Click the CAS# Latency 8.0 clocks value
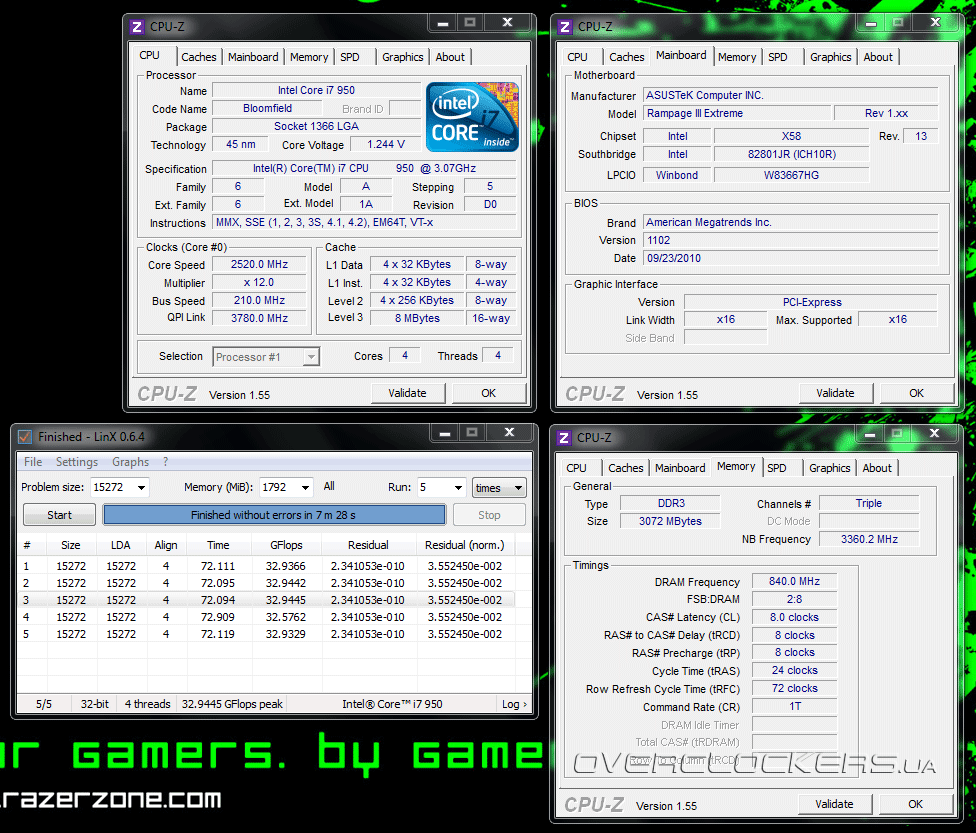The image size is (976, 833). point(794,618)
